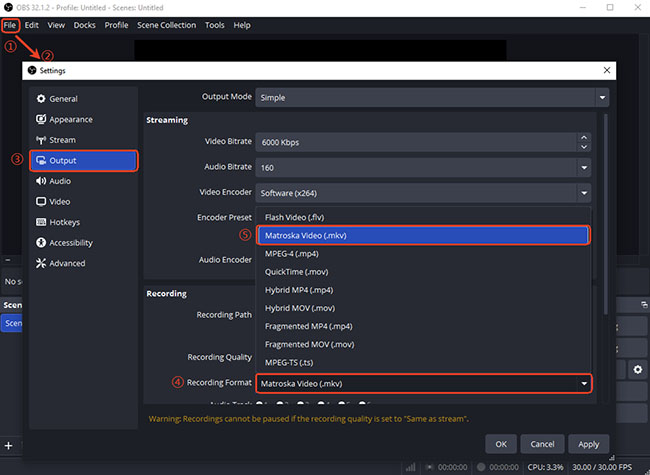650x475 pixels.
Task: Click the gear icon in main window
Action: (x=638, y=369)
